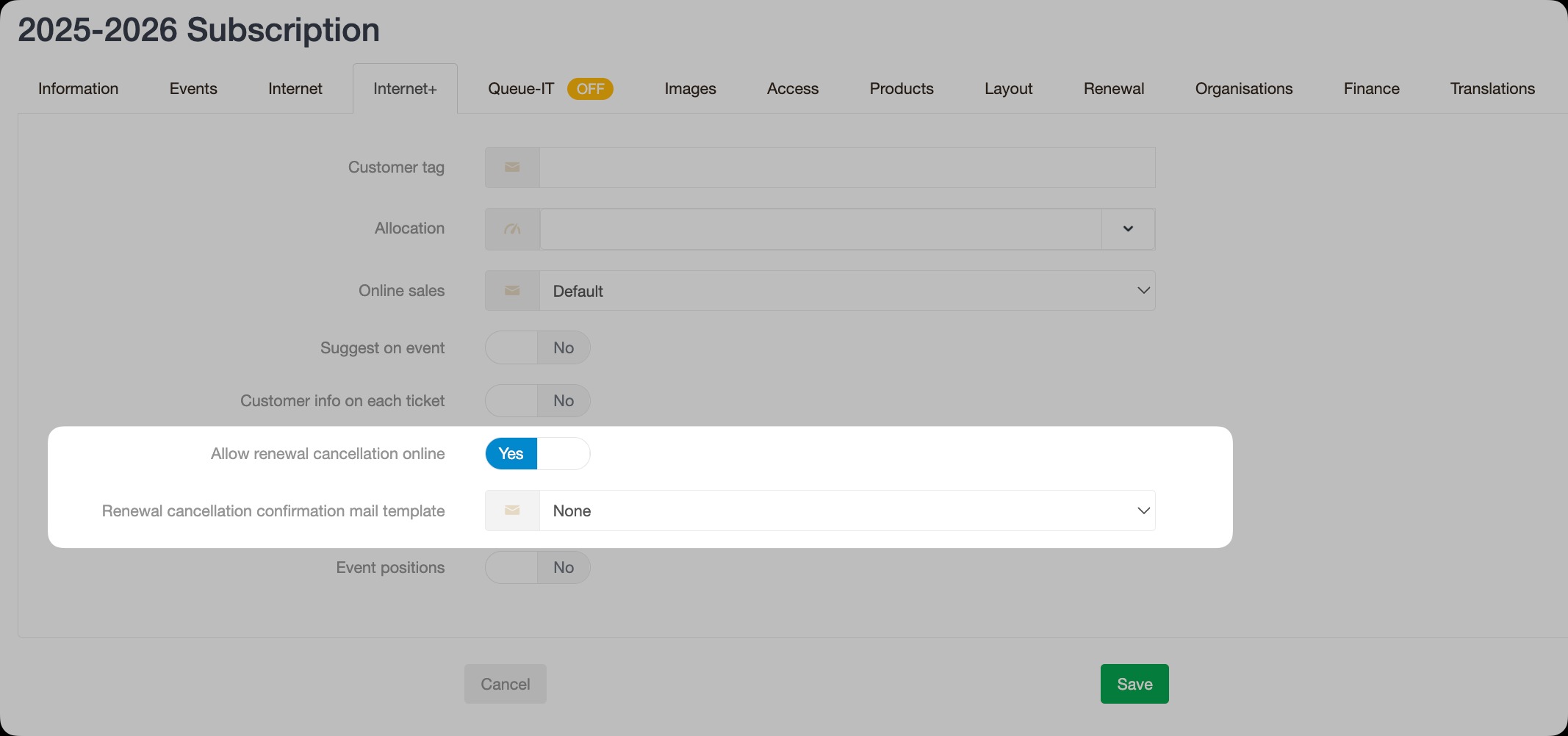The image size is (1568, 736).
Task: Open the Organisations tab
Action: click(x=1244, y=89)
